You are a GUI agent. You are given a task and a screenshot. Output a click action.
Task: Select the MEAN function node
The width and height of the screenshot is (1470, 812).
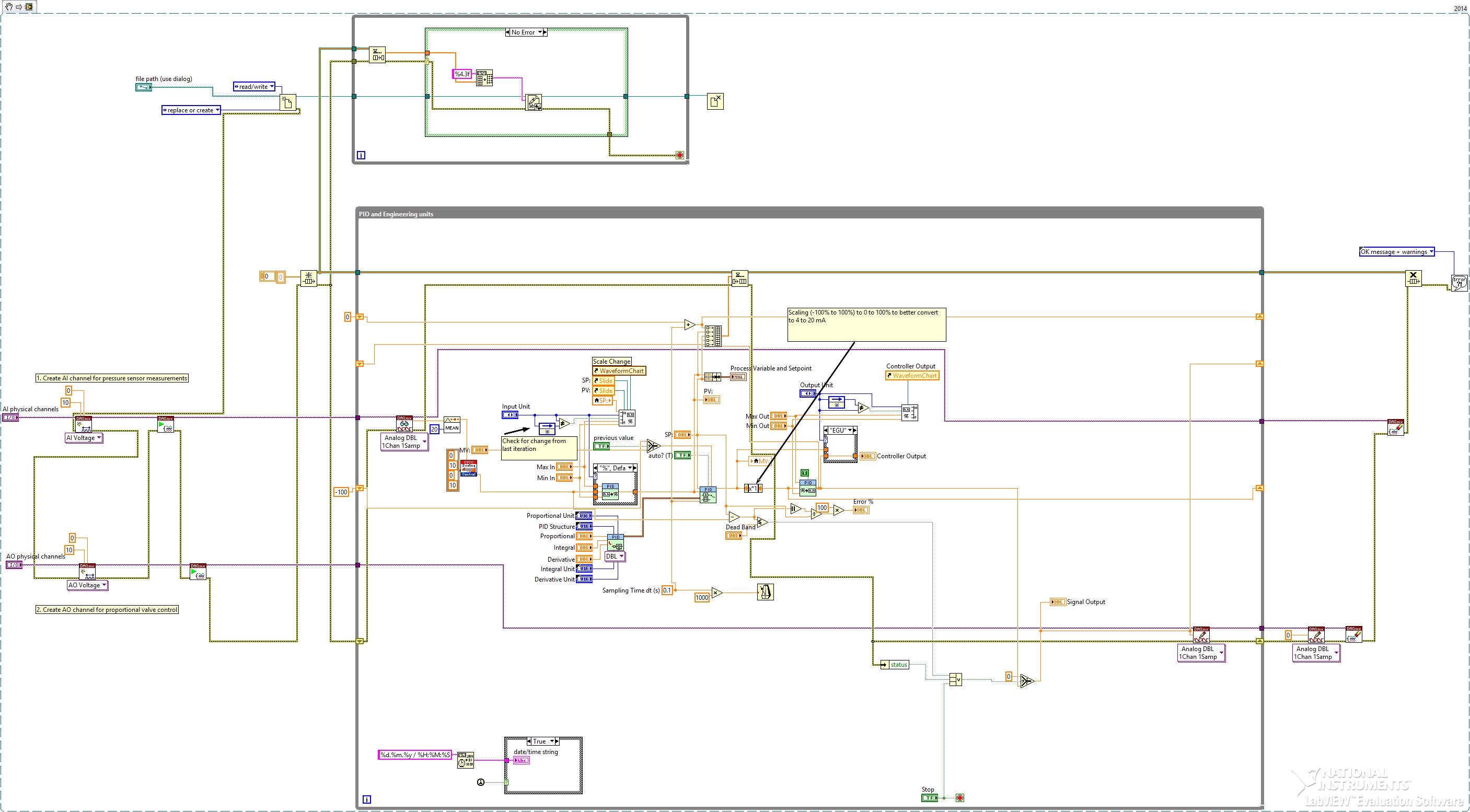click(452, 424)
